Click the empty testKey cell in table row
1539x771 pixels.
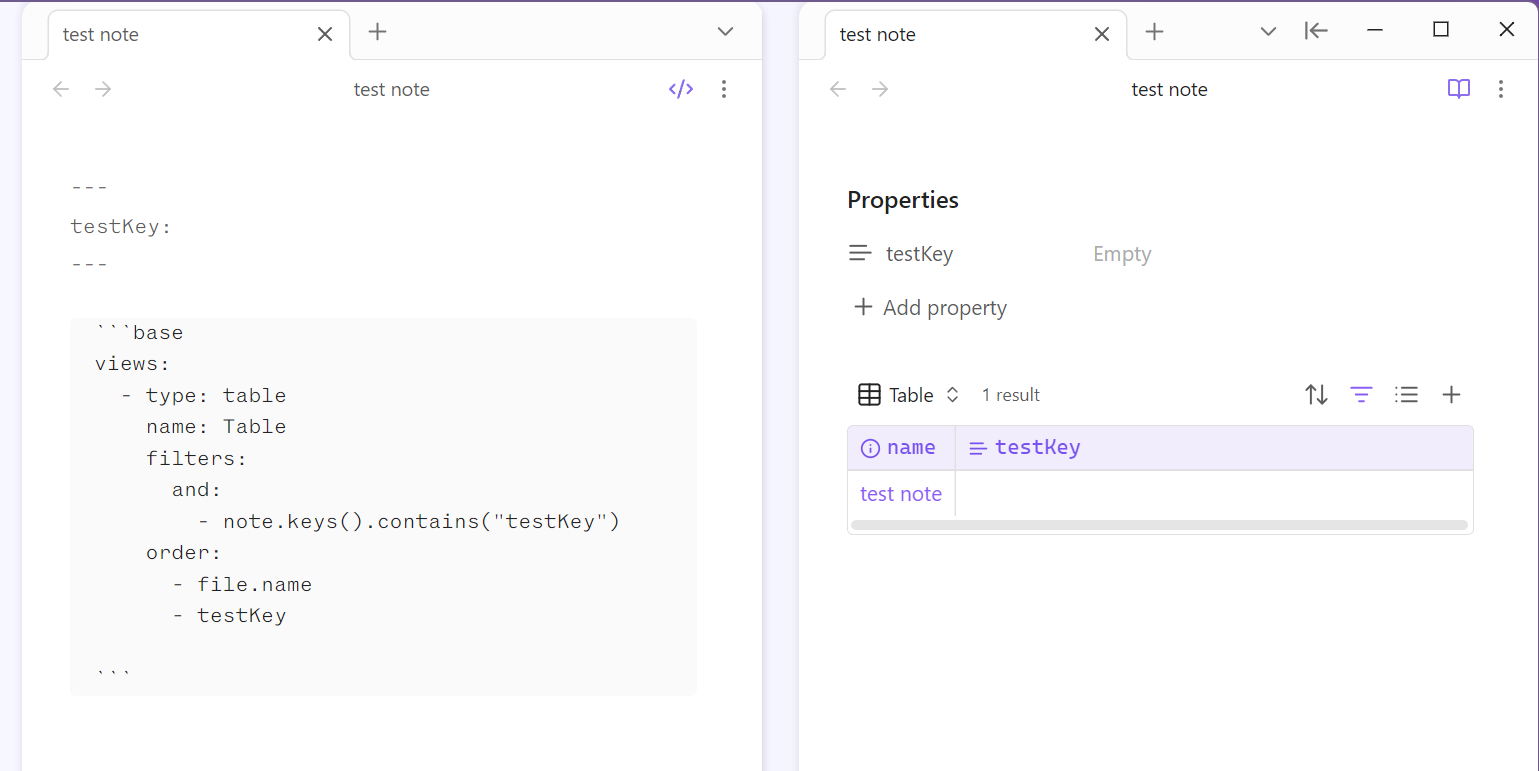click(1214, 494)
